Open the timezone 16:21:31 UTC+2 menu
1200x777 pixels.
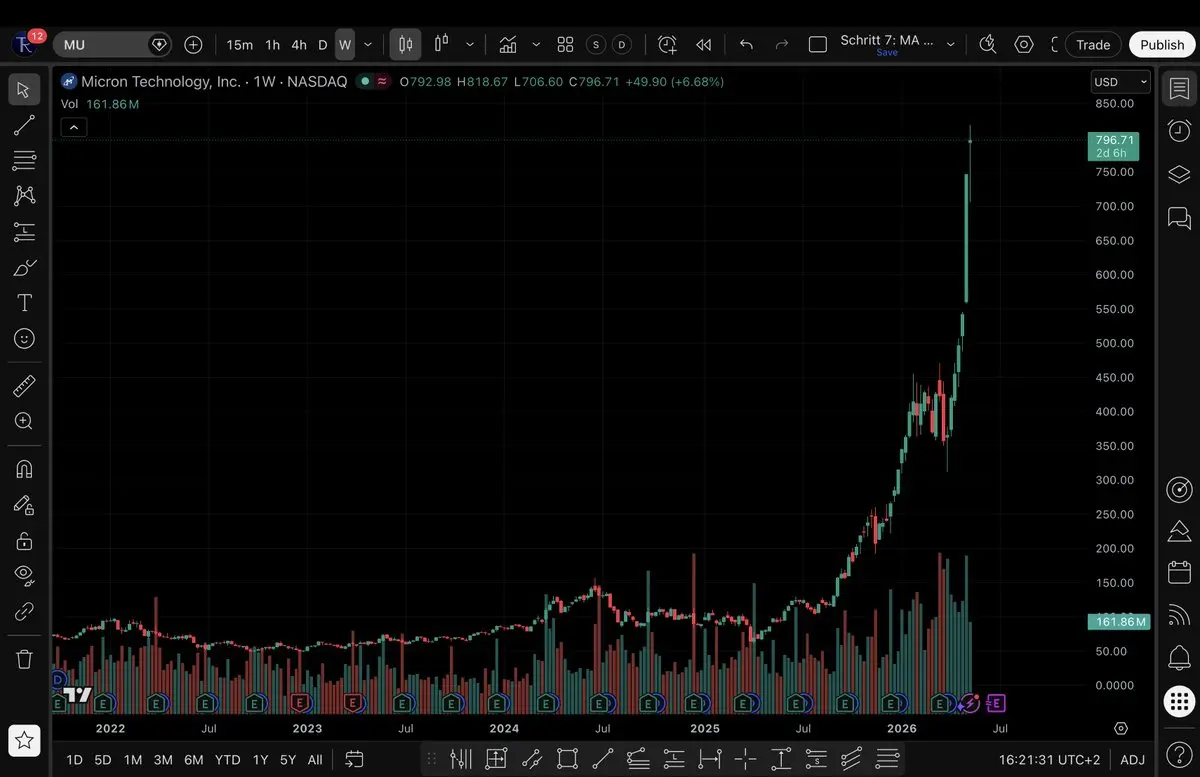click(1050, 760)
